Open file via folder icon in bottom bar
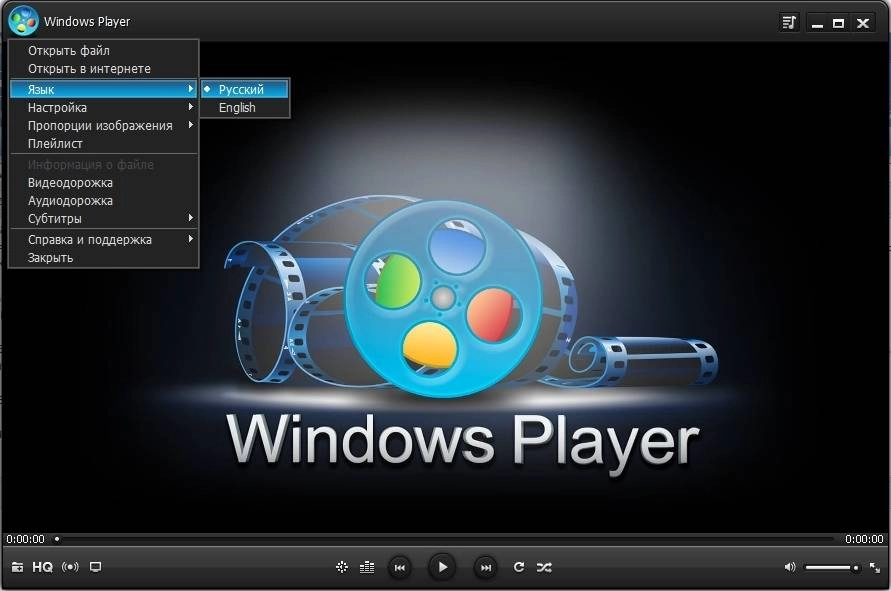 click(18, 567)
